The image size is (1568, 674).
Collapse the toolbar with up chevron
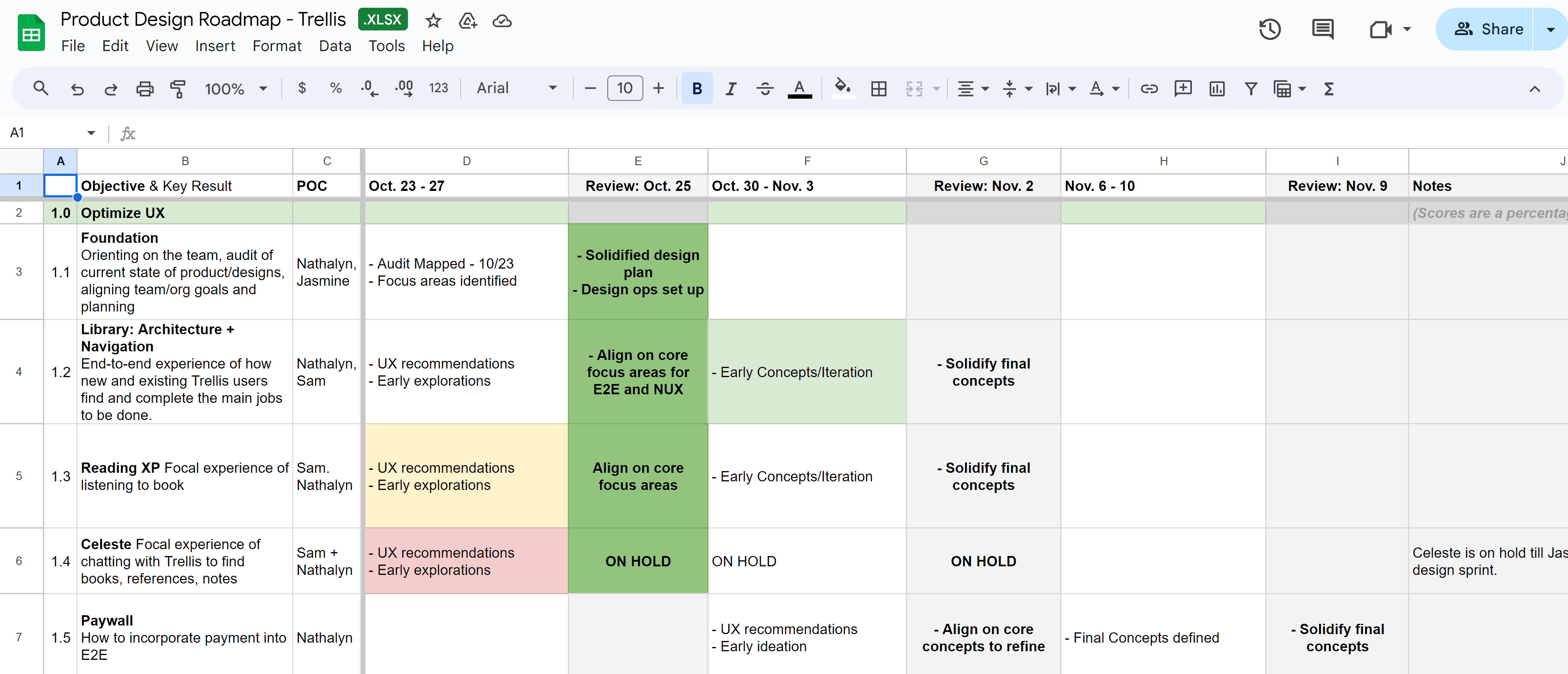pos(1535,89)
